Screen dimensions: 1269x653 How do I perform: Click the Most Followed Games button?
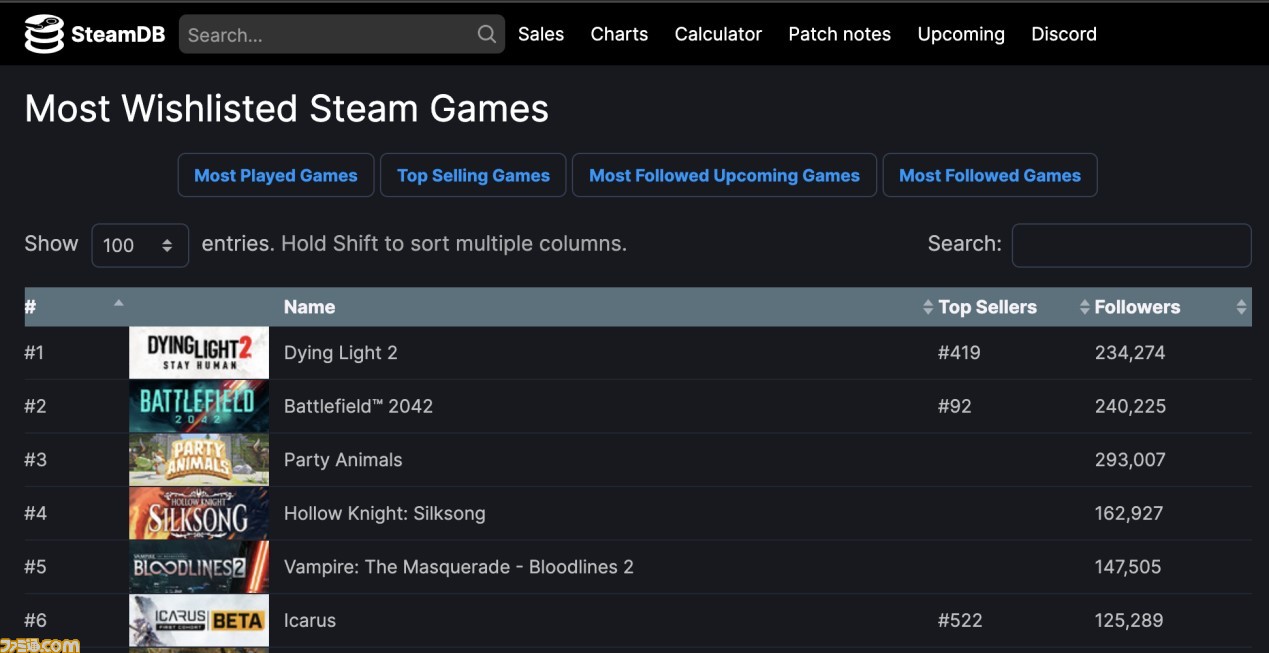pos(990,175)
